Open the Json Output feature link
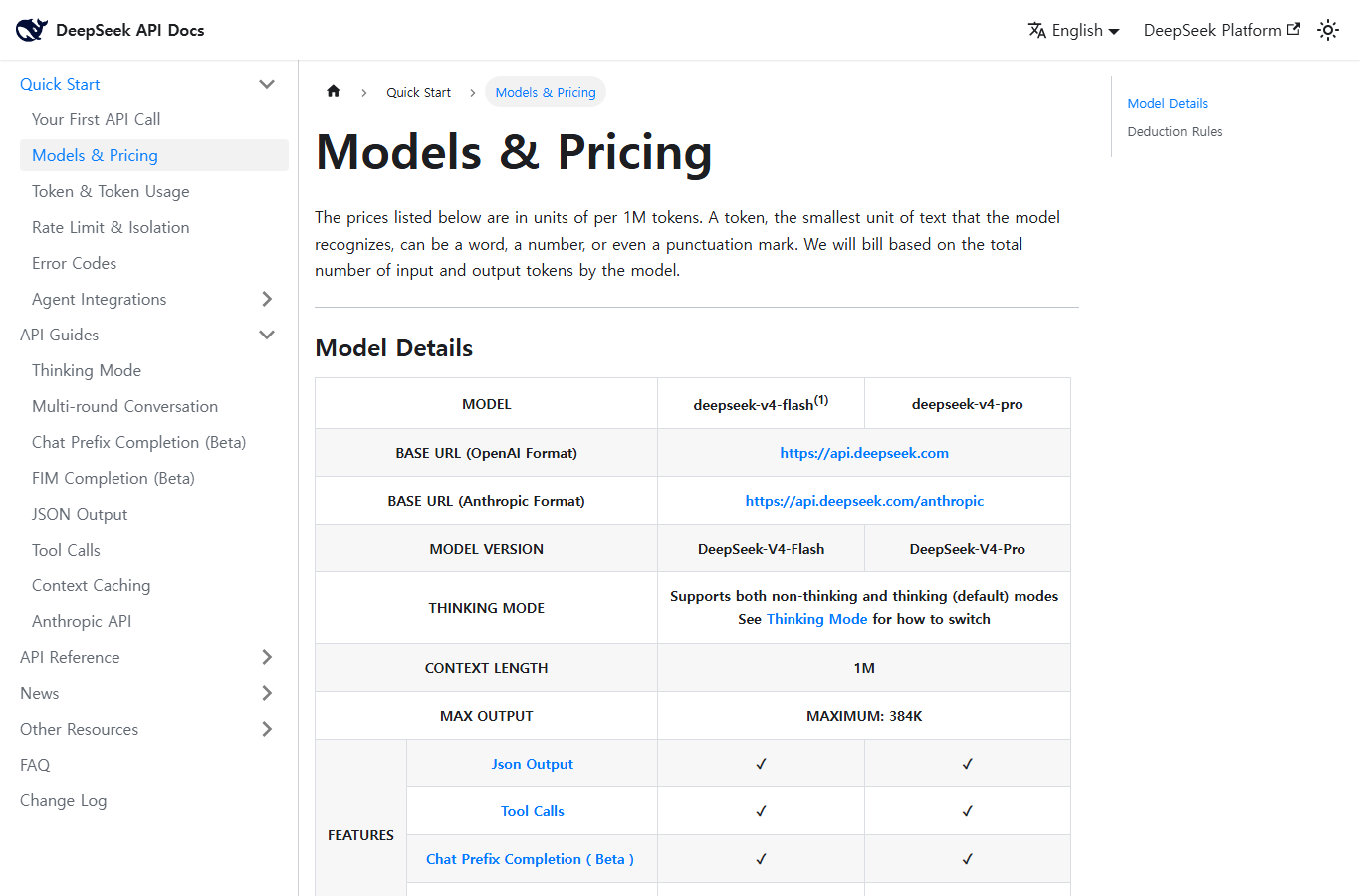The height and width of the screenshot is (896, 1360). (x=532, y=764)
